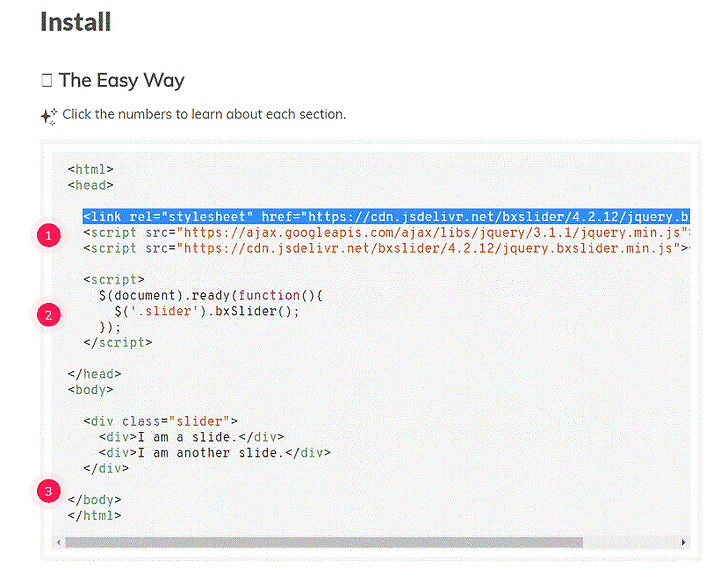This screenshot has width=720, height=568.
Task: Click the googleapis jquery.min.js script line
Action: [x=386, y=233]
